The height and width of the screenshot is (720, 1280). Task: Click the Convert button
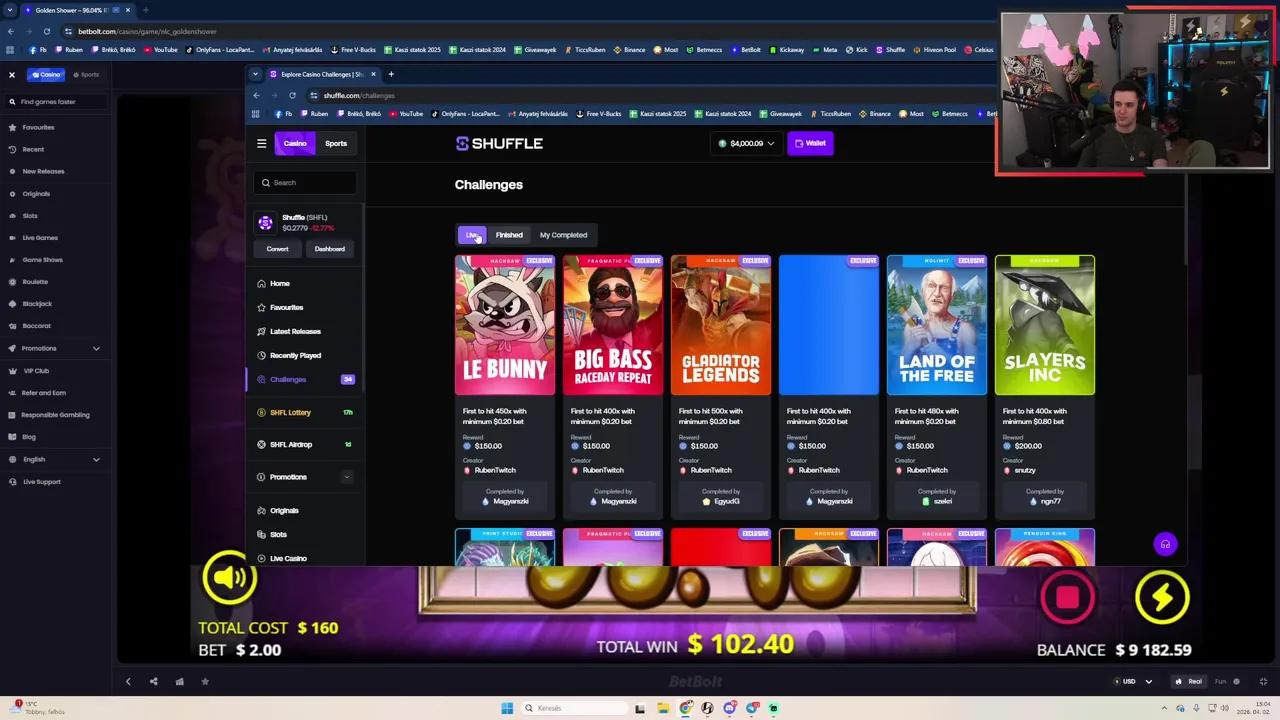tap(277, 248)
